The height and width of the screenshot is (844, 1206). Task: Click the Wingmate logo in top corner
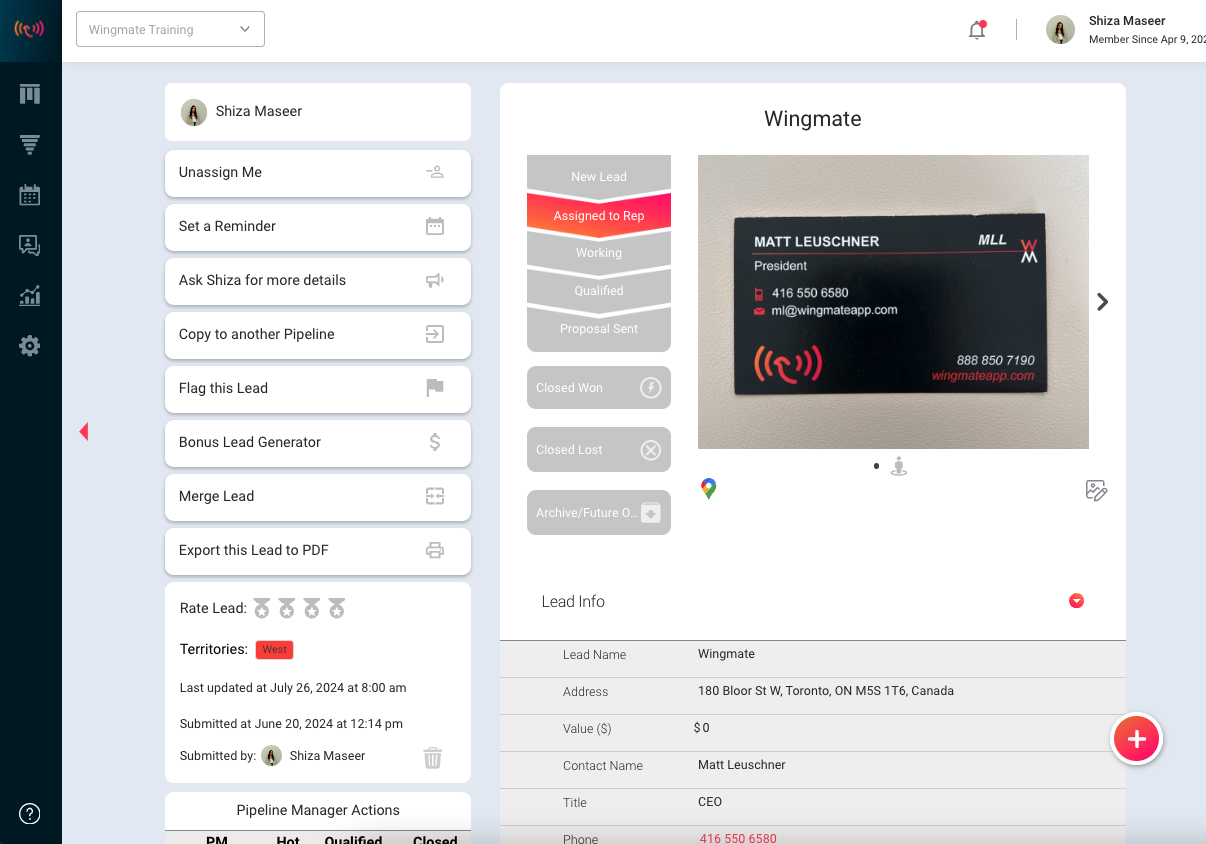click(x=30, y=28)
